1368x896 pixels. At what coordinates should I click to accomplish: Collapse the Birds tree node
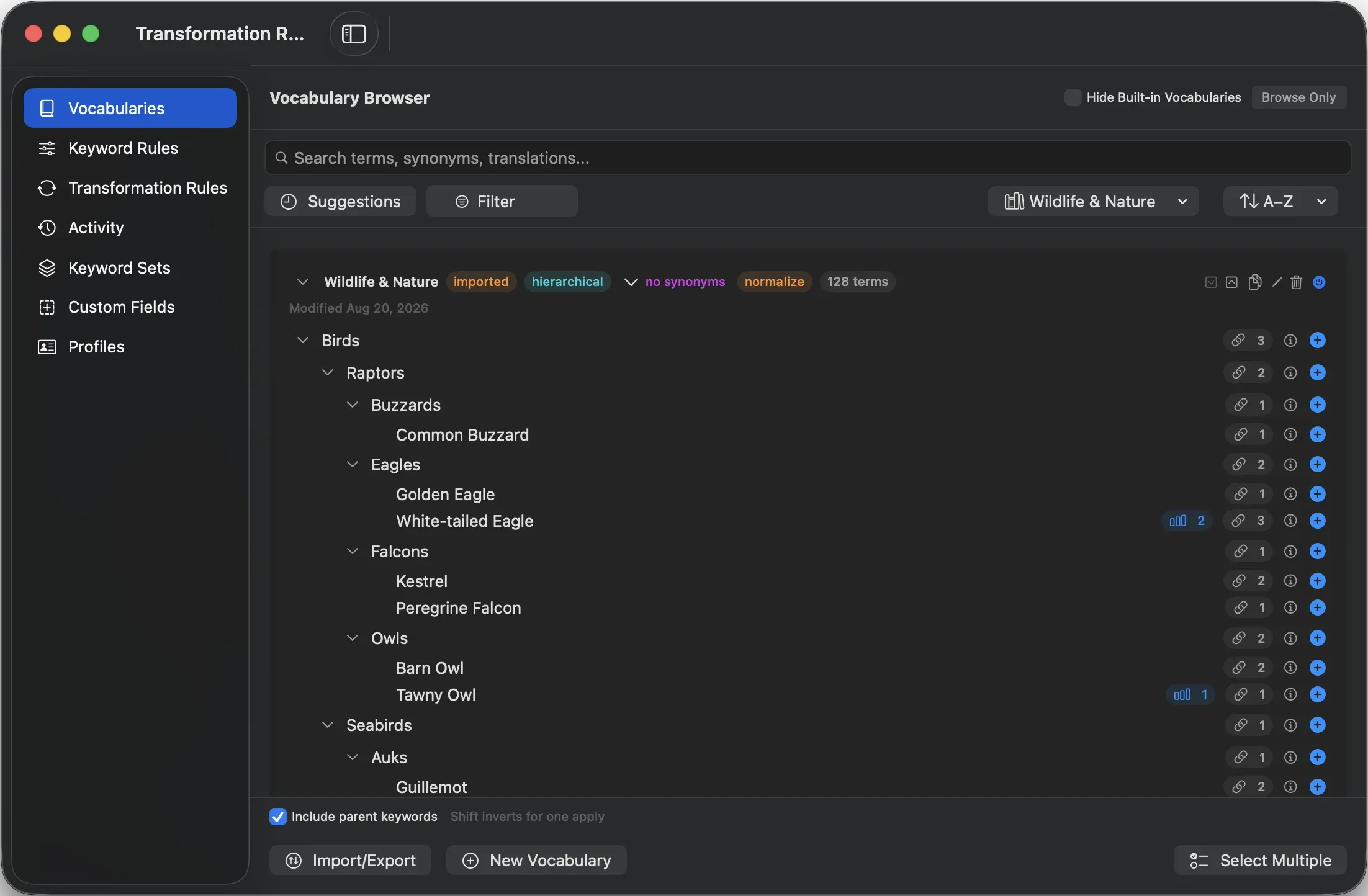coord(303,340)
